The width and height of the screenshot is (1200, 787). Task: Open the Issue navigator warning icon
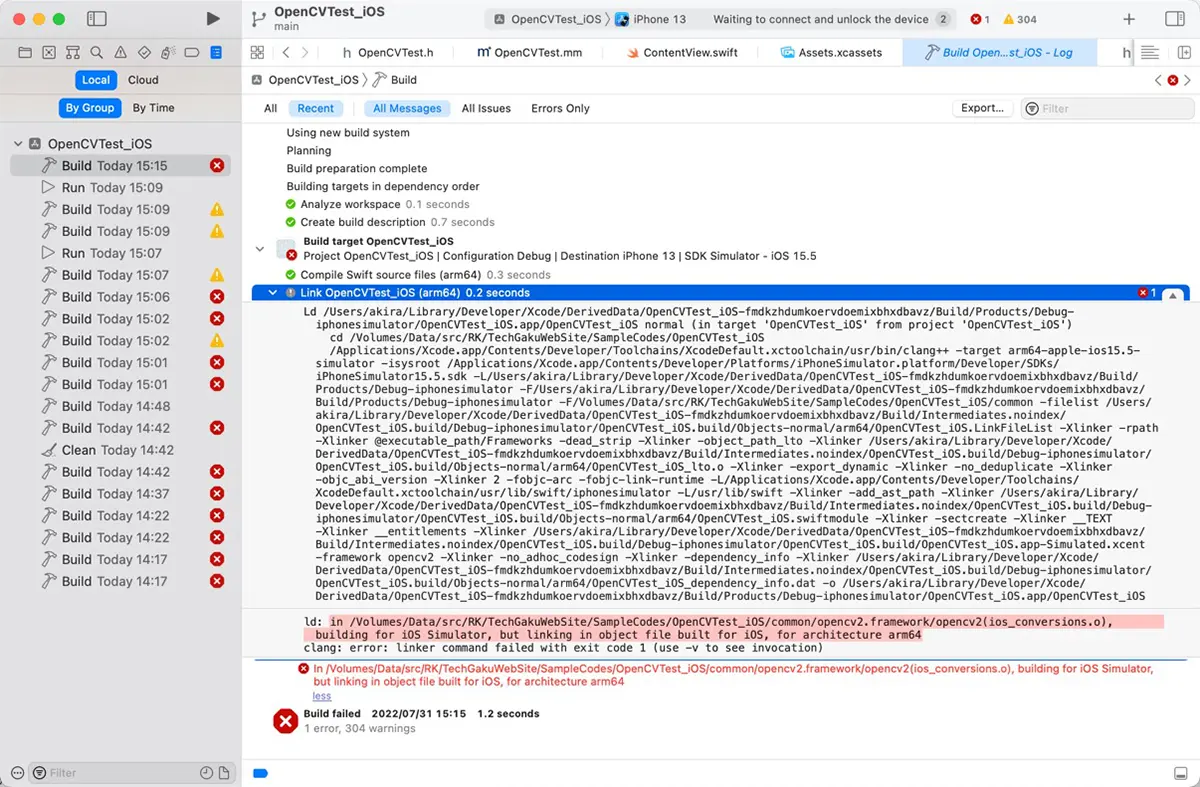[120, 52]
